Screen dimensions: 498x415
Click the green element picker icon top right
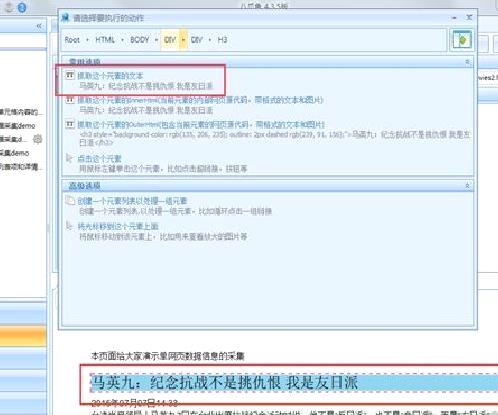click(461, 40)
